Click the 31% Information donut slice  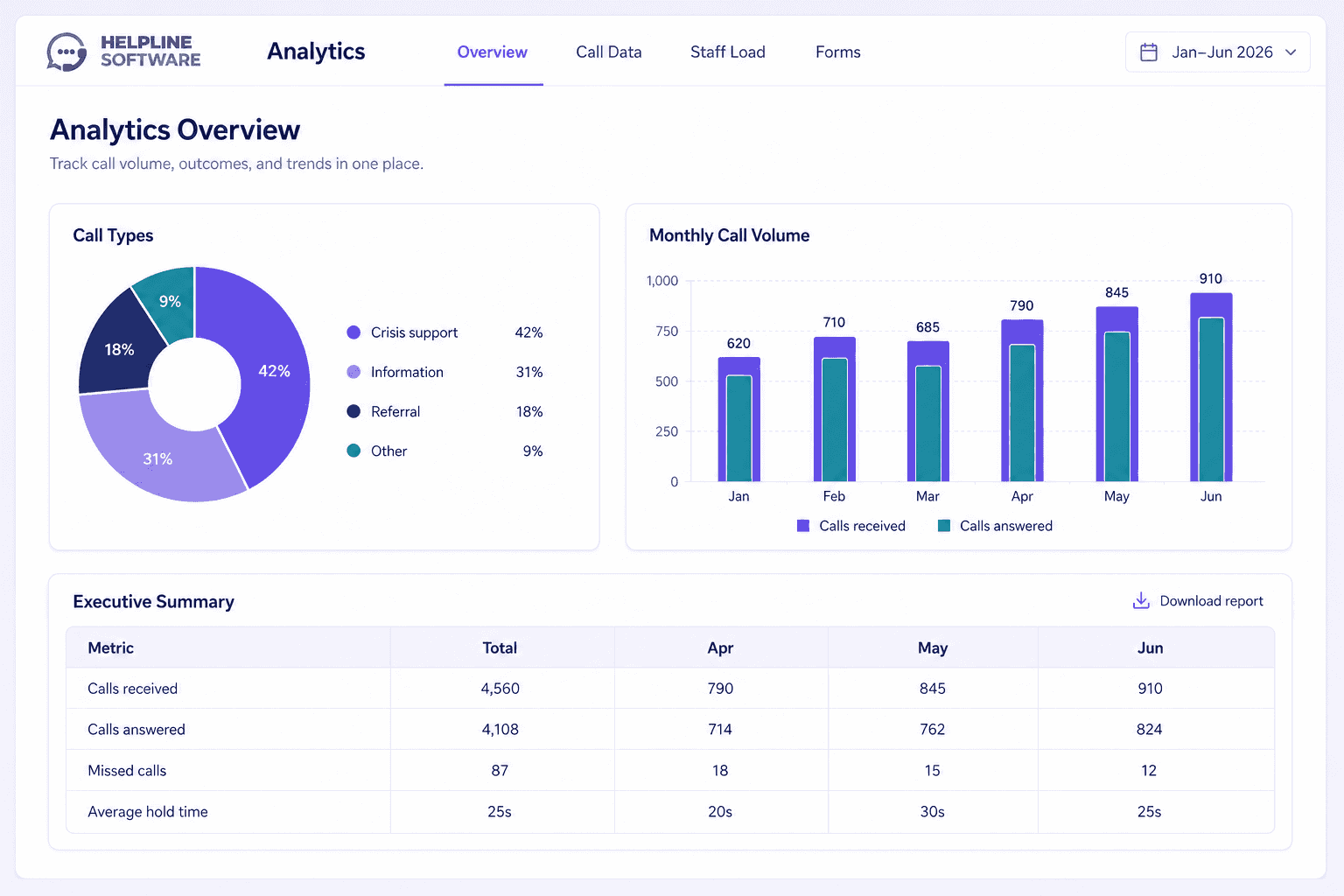[x=157, y=457]
